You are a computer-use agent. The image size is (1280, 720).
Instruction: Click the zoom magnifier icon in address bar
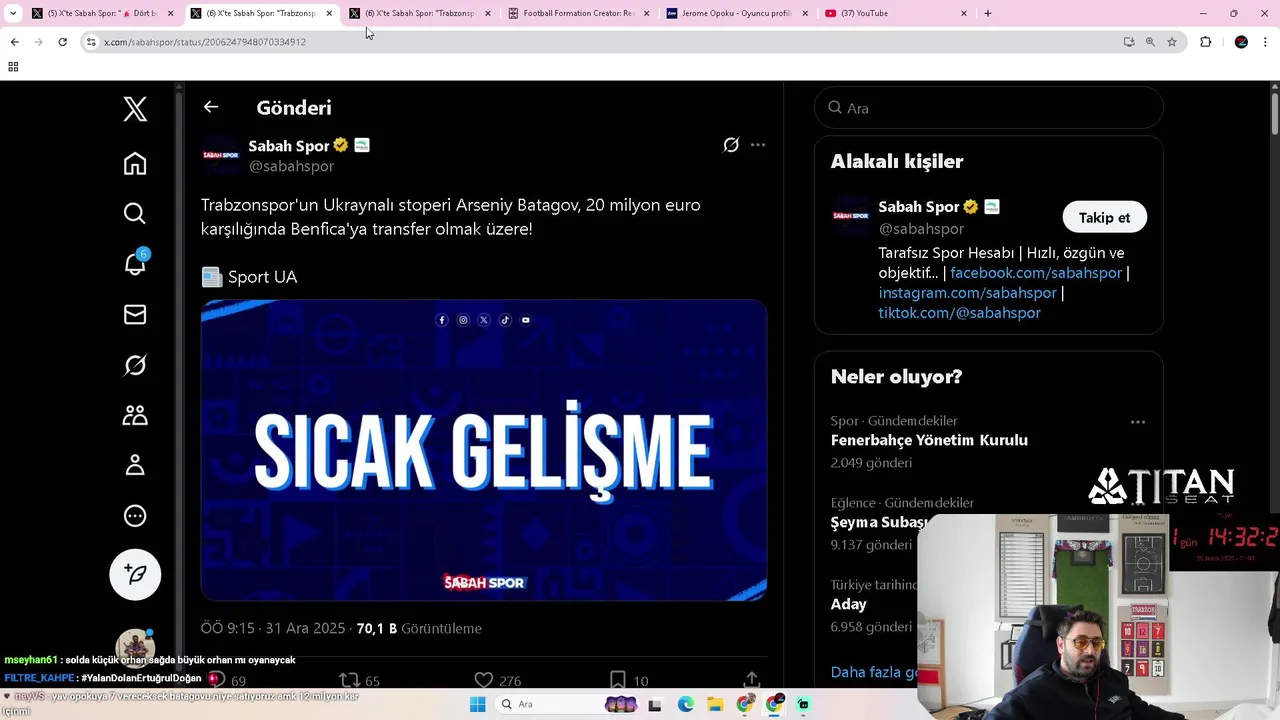click(1150, 42)
